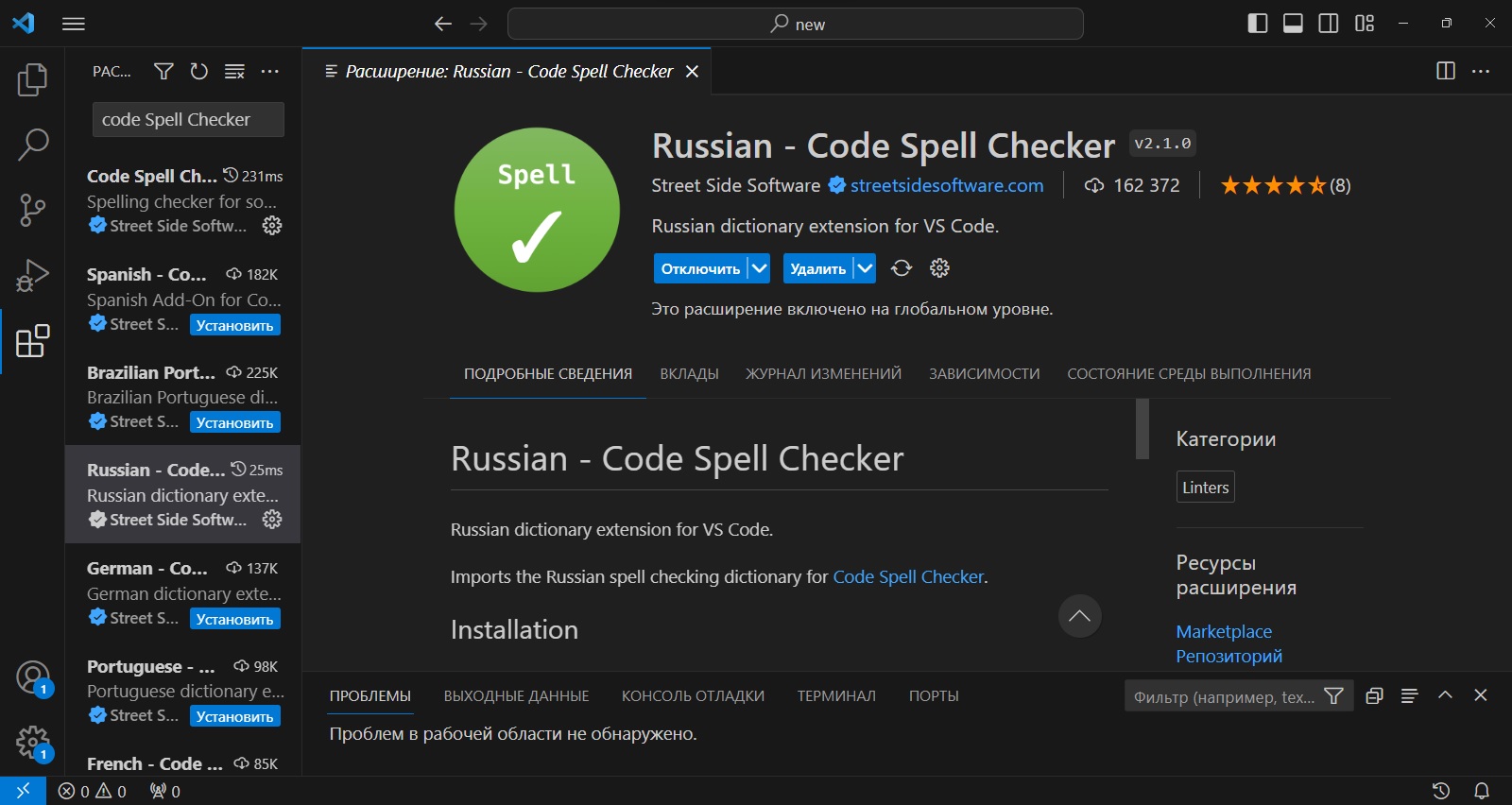Screen dimensions: 1512x805
Task: Select Linters category tag
Action: click(x=1206, y=487)
